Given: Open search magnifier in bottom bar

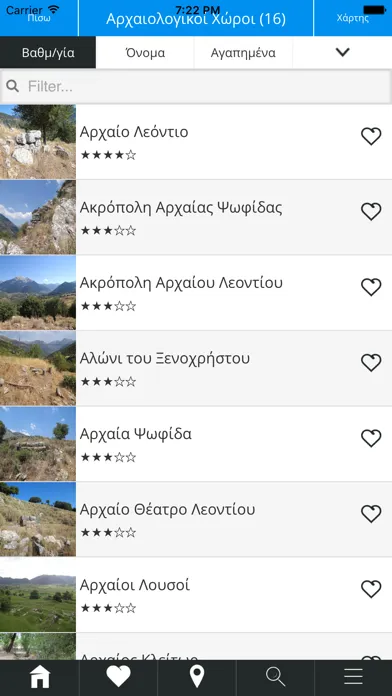Looking at the screenshot, I should click(275, 678).
